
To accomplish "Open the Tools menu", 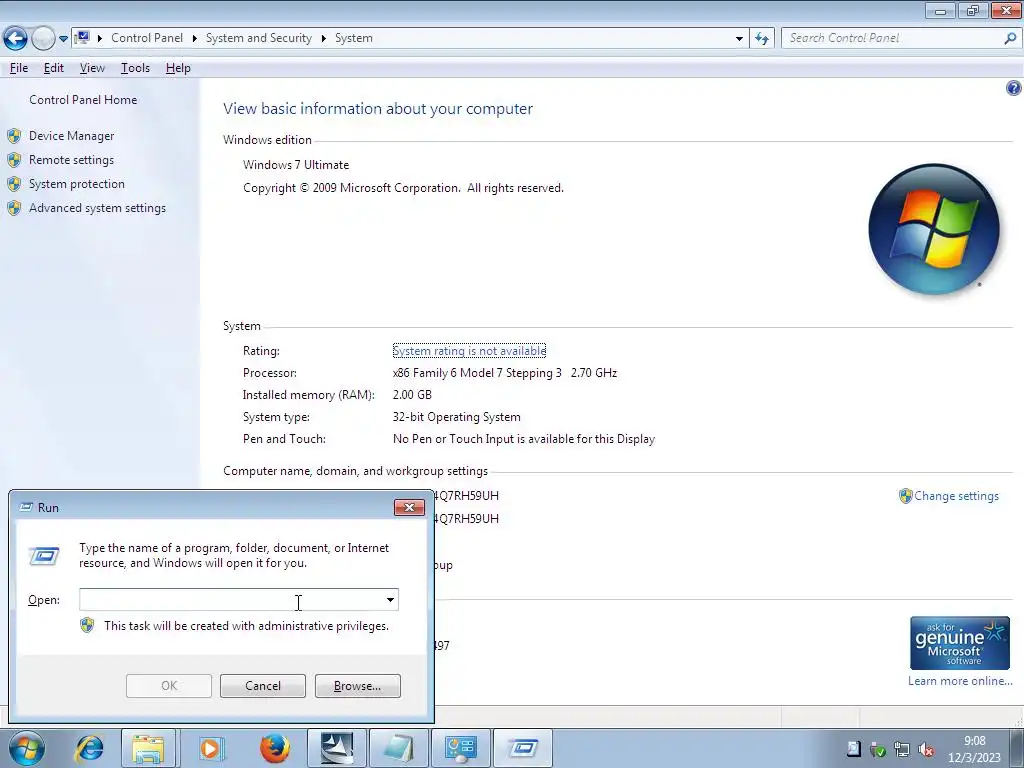I will [135, 68].
